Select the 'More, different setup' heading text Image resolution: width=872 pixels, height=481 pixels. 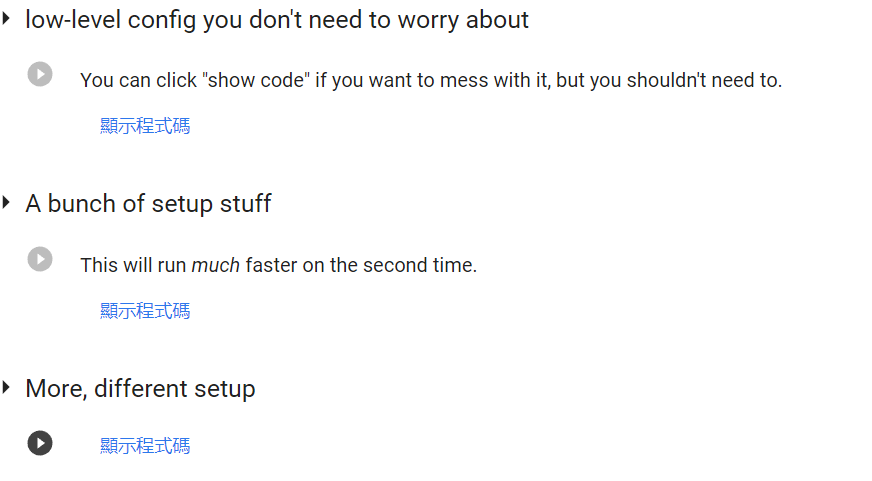point(140,389)
